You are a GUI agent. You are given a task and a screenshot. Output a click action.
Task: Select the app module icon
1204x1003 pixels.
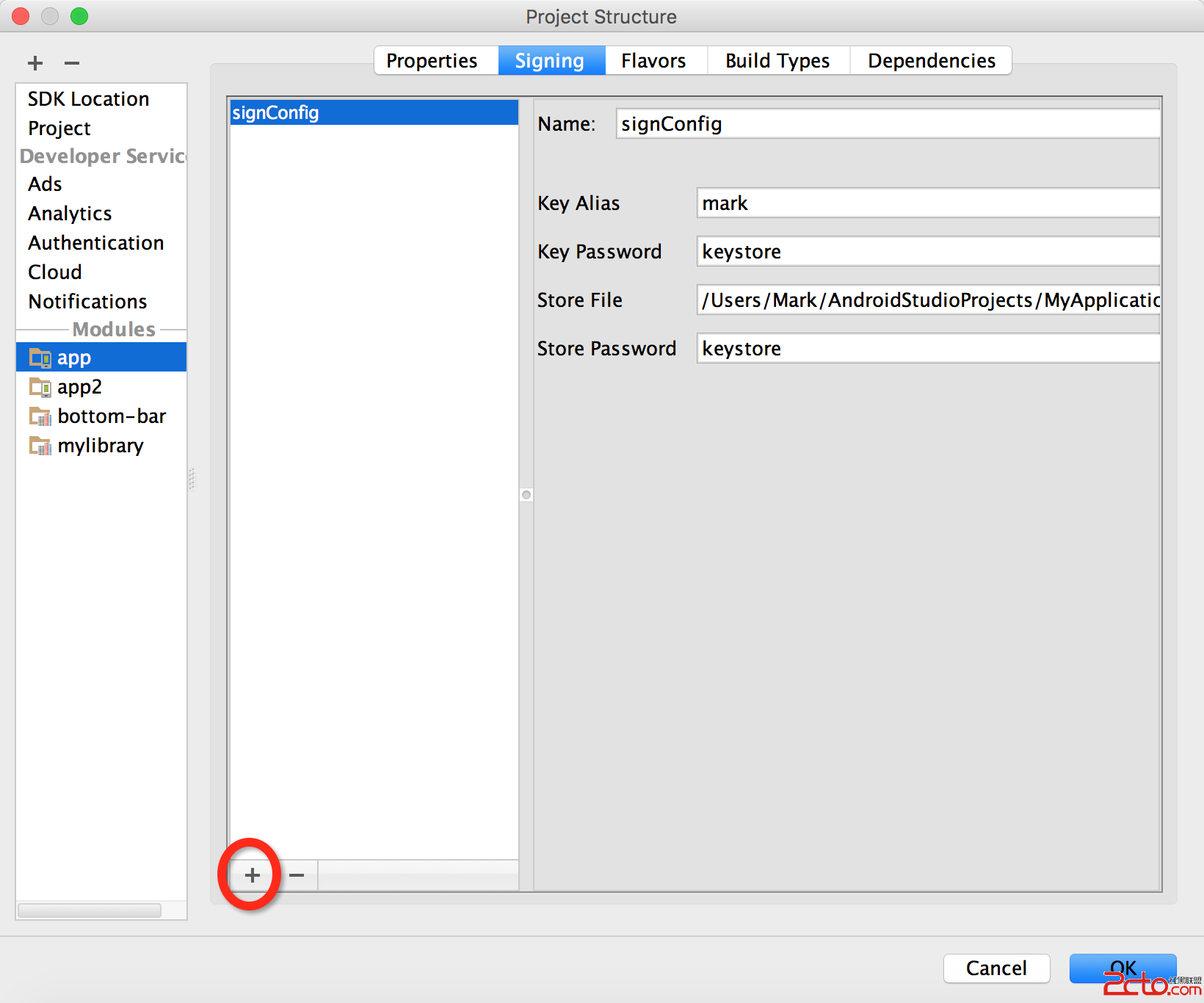(x=40, y=358)
